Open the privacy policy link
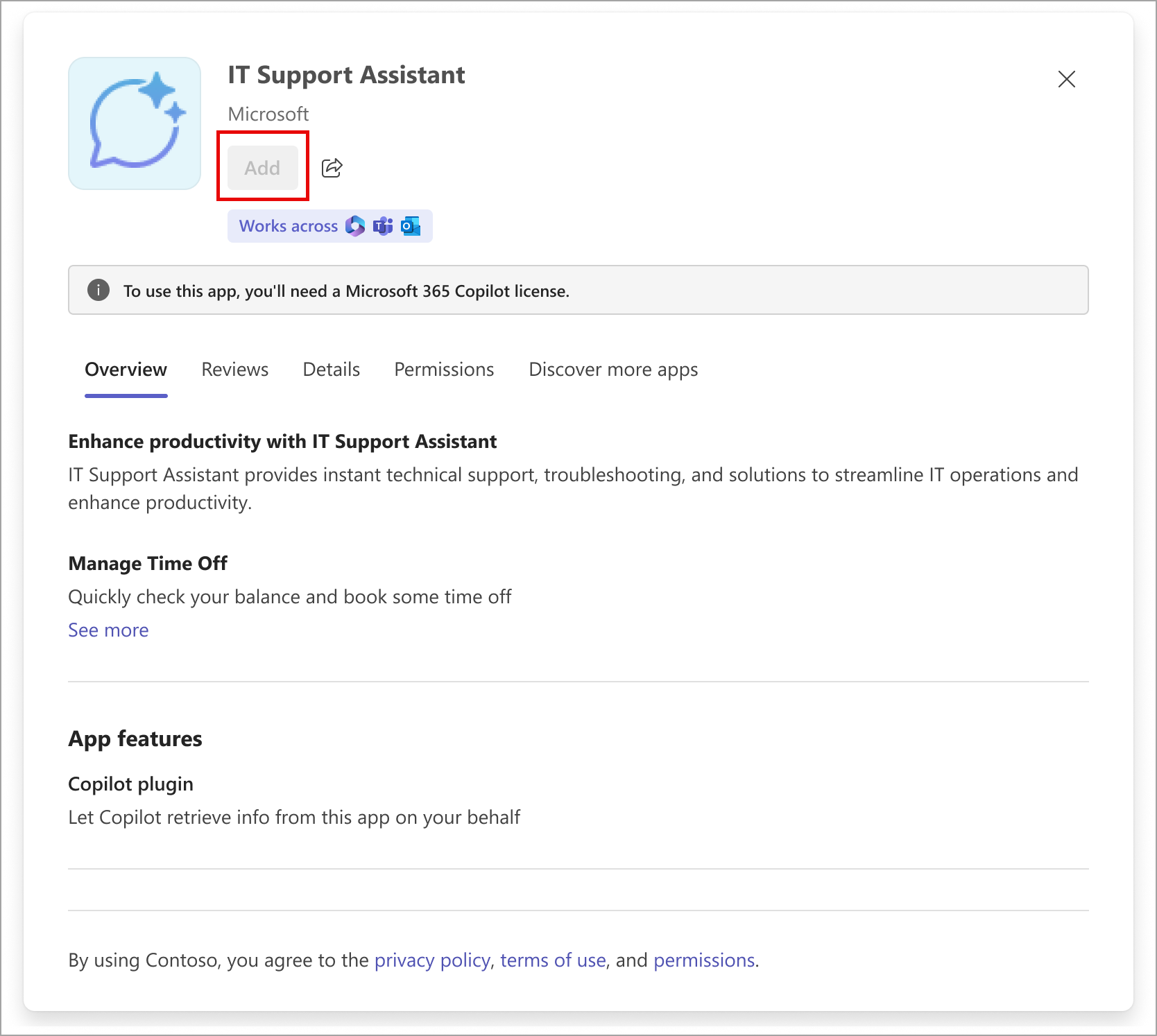Viewport: 1157px width, 1036px height. click(432, 960)
